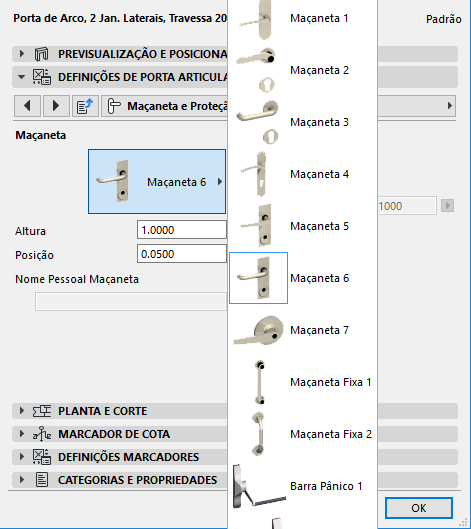The width and height of the screenshot is (471, 529).
Task: Click the Barra Pânico 1 image
Action: click(259, 486)
